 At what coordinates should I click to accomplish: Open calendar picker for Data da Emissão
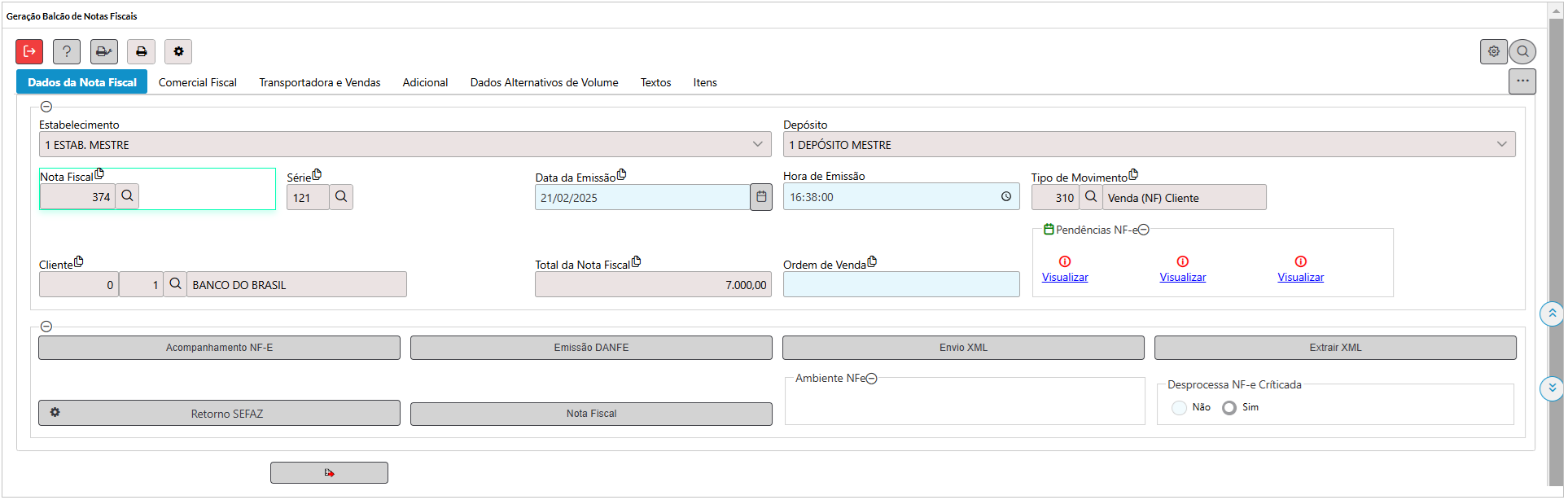tap(761, 197)
